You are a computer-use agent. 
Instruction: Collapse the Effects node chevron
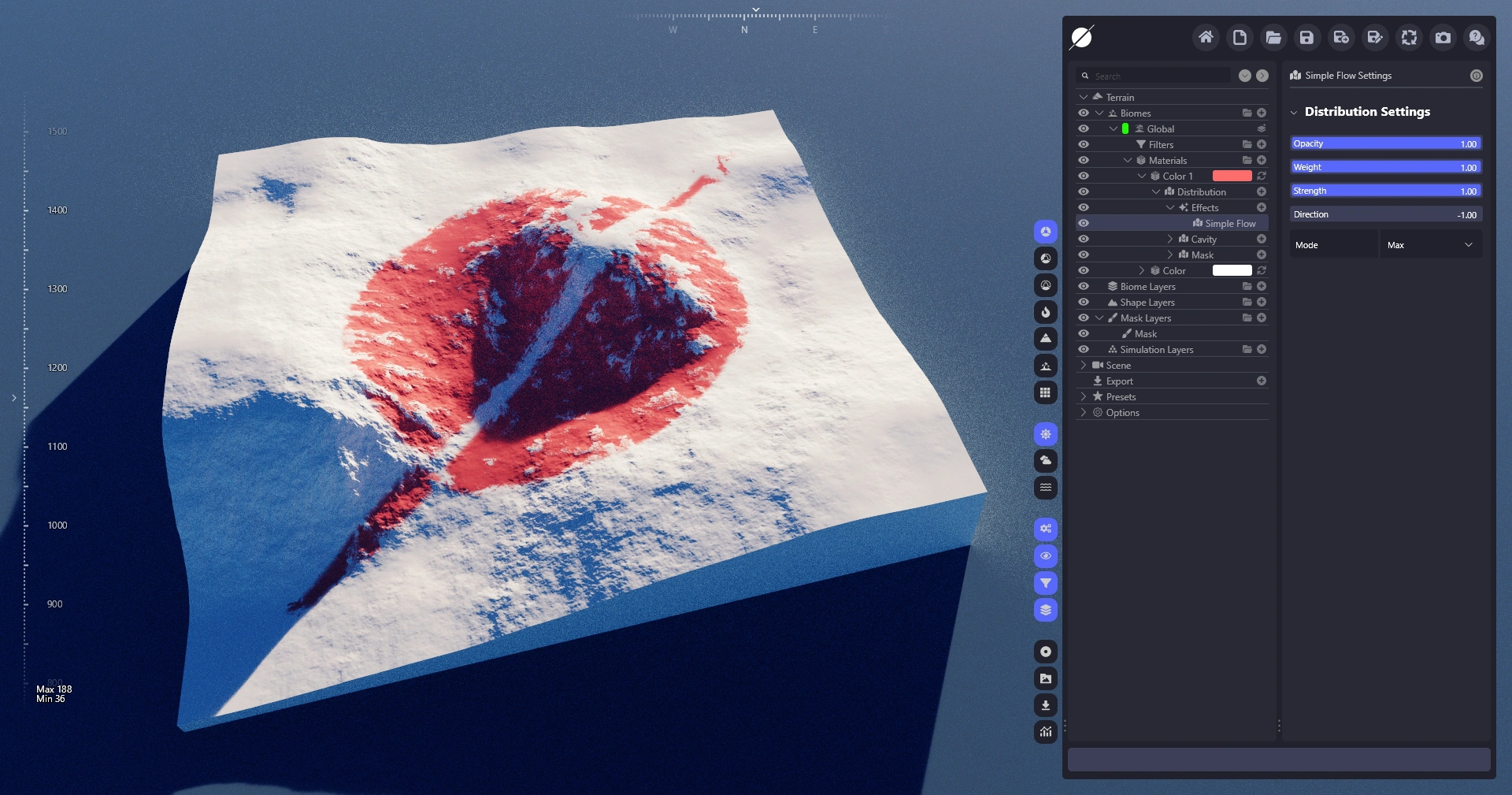click(x=1170, y=207)
